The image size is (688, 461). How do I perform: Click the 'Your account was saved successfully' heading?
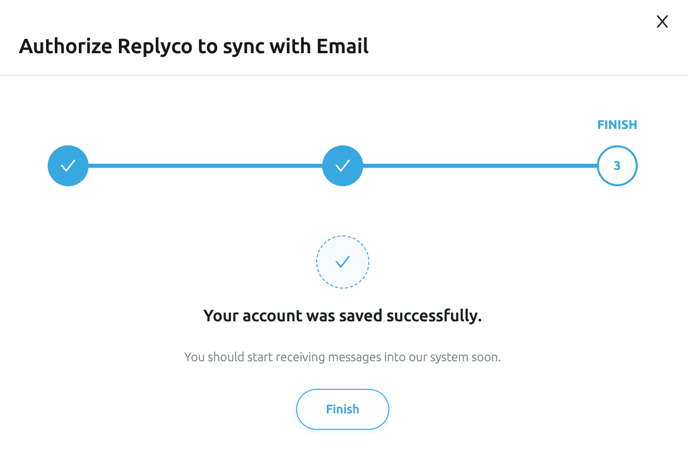click(342, 316)
